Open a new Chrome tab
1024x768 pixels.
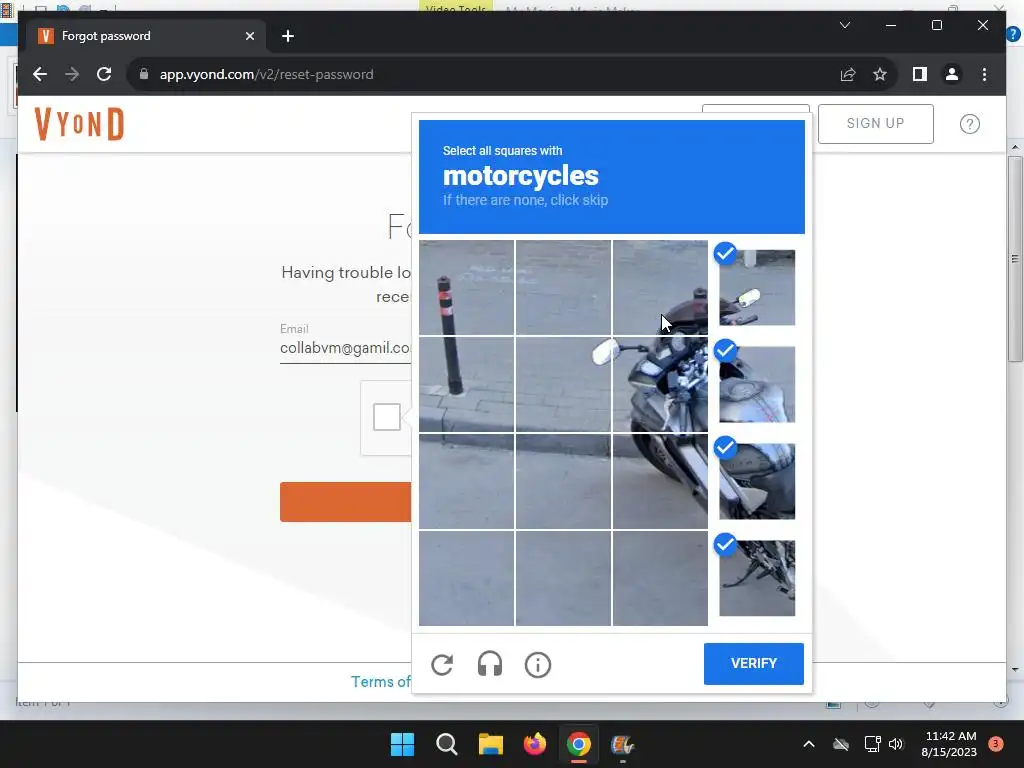(288, 36)
